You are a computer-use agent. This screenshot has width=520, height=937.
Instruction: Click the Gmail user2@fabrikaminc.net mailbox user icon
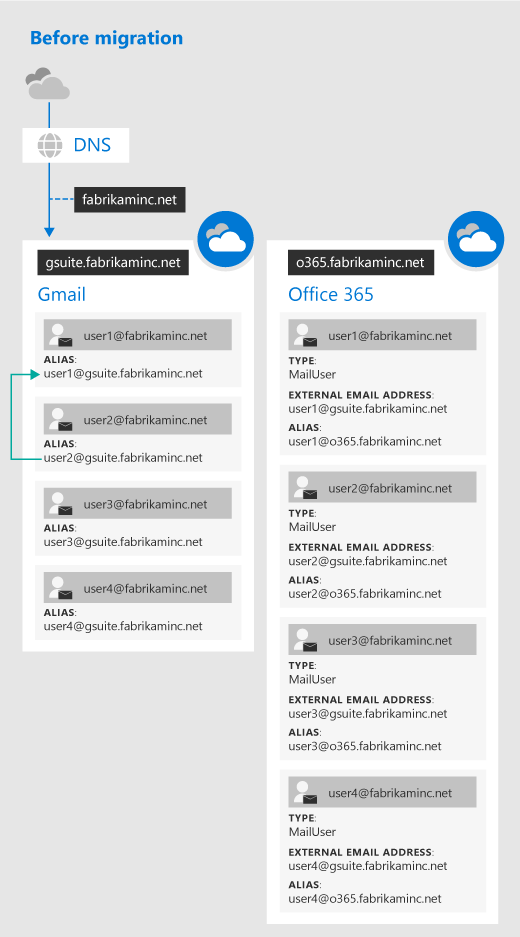[x=61, y=419]
